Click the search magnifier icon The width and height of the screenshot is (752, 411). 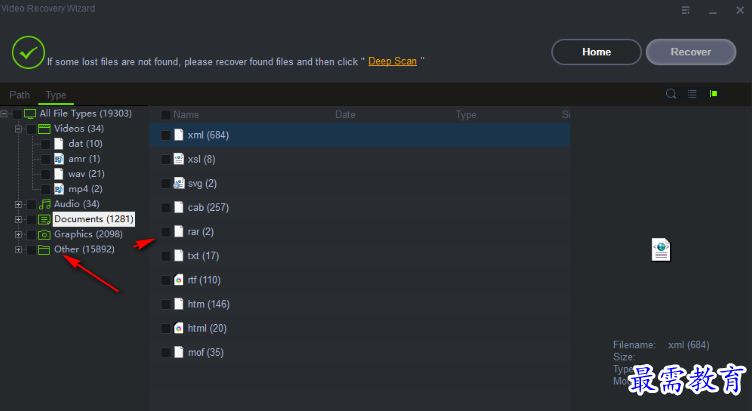671,94
